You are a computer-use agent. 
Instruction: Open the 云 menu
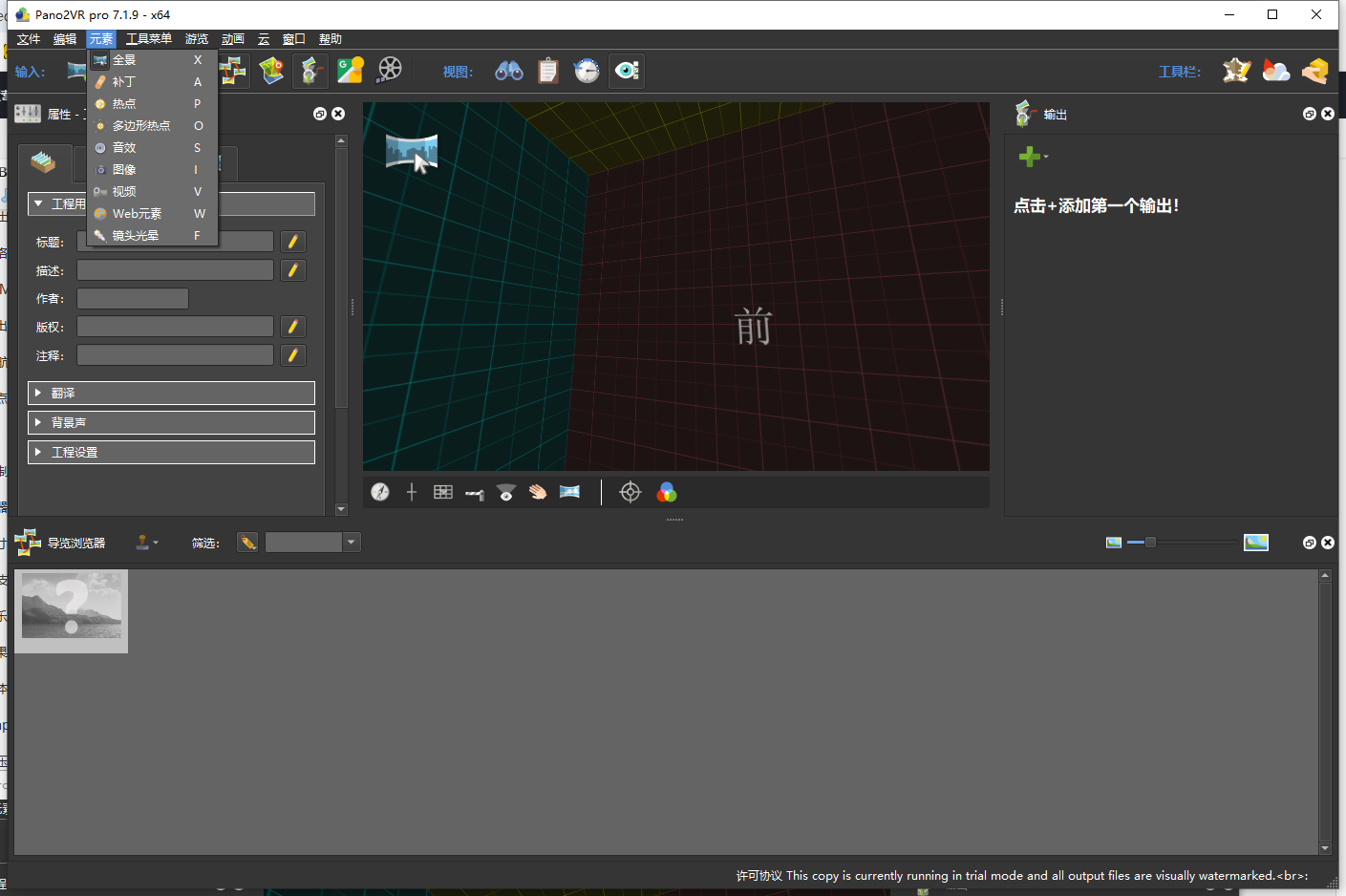pyautogui.click(x=264, y=39)
